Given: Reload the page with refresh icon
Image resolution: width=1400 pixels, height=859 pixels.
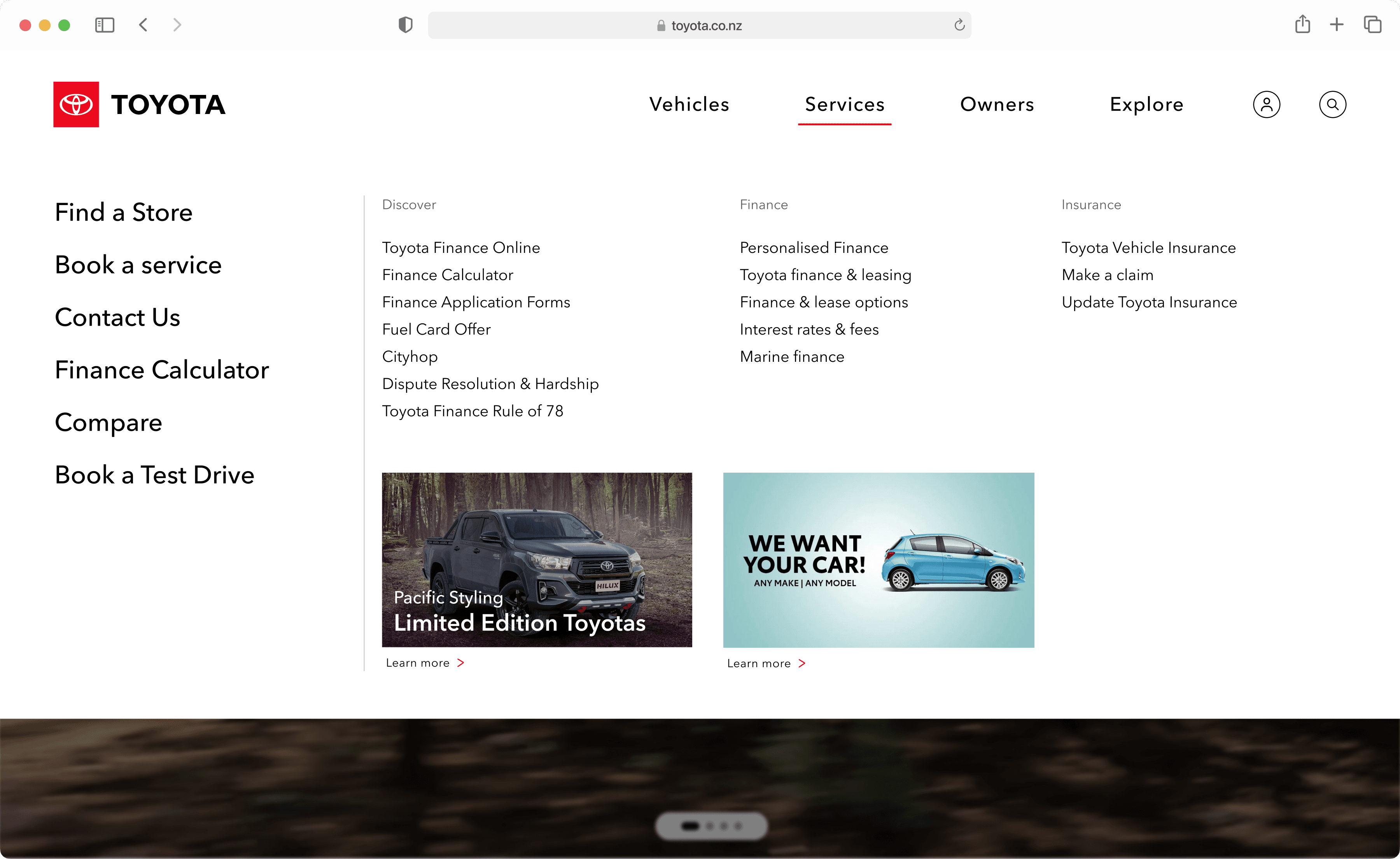Looking at the screenshot, I should tap(959, 25).
